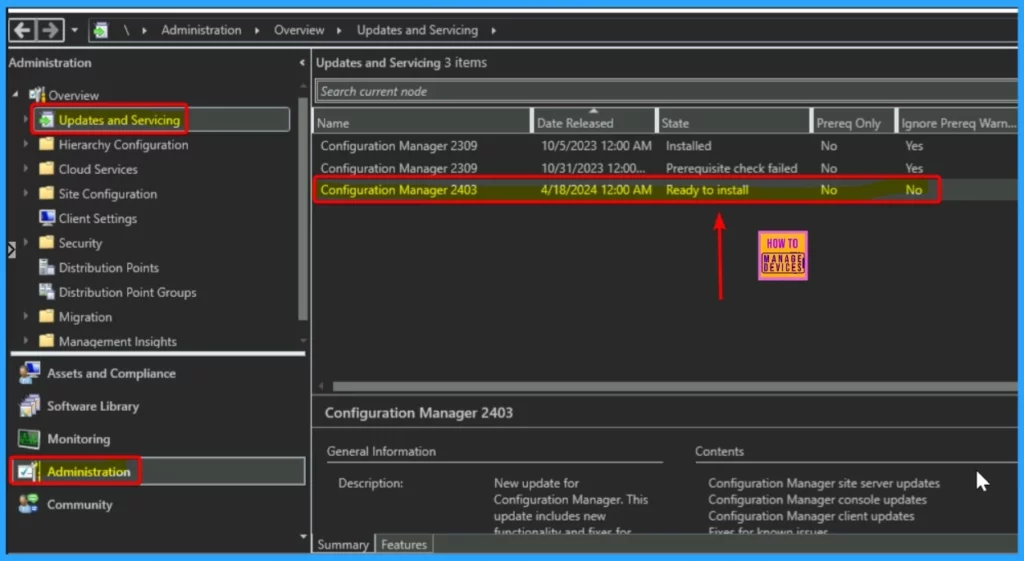Open dropdown arrow after Overview breadcrumb
1024x561 pixels.
[x=339, y=30]
